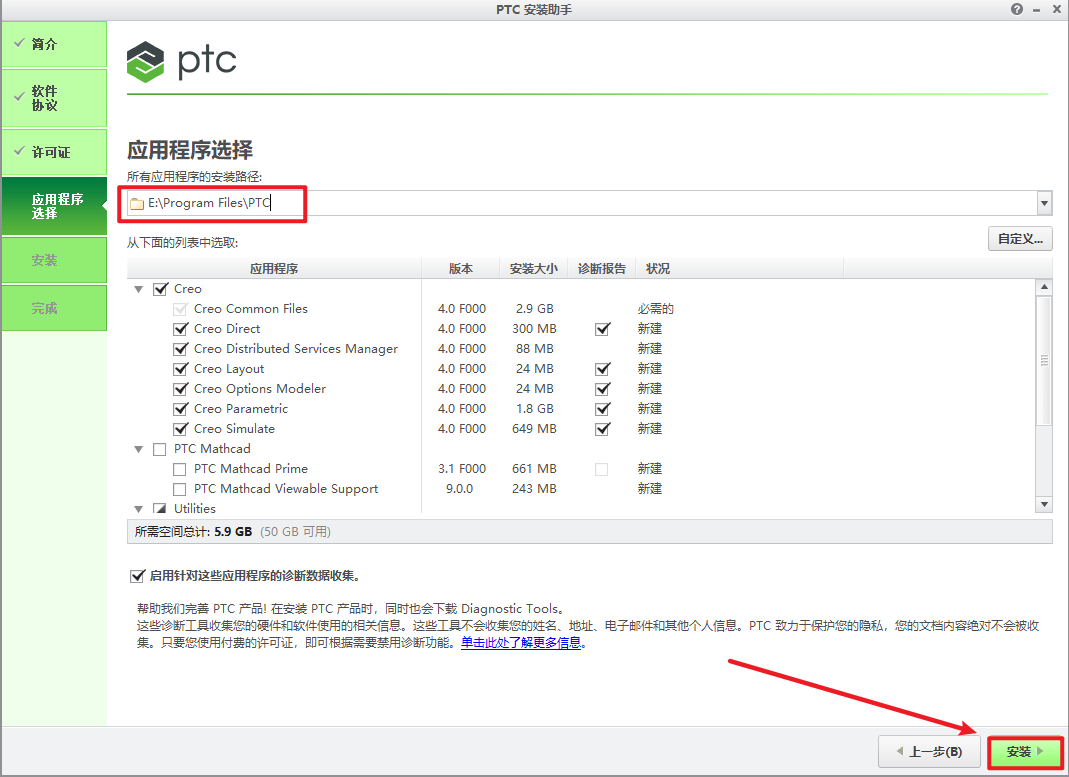Click the 安装 button
This screenshot has height=777, width=1069.
(1025, 752)
